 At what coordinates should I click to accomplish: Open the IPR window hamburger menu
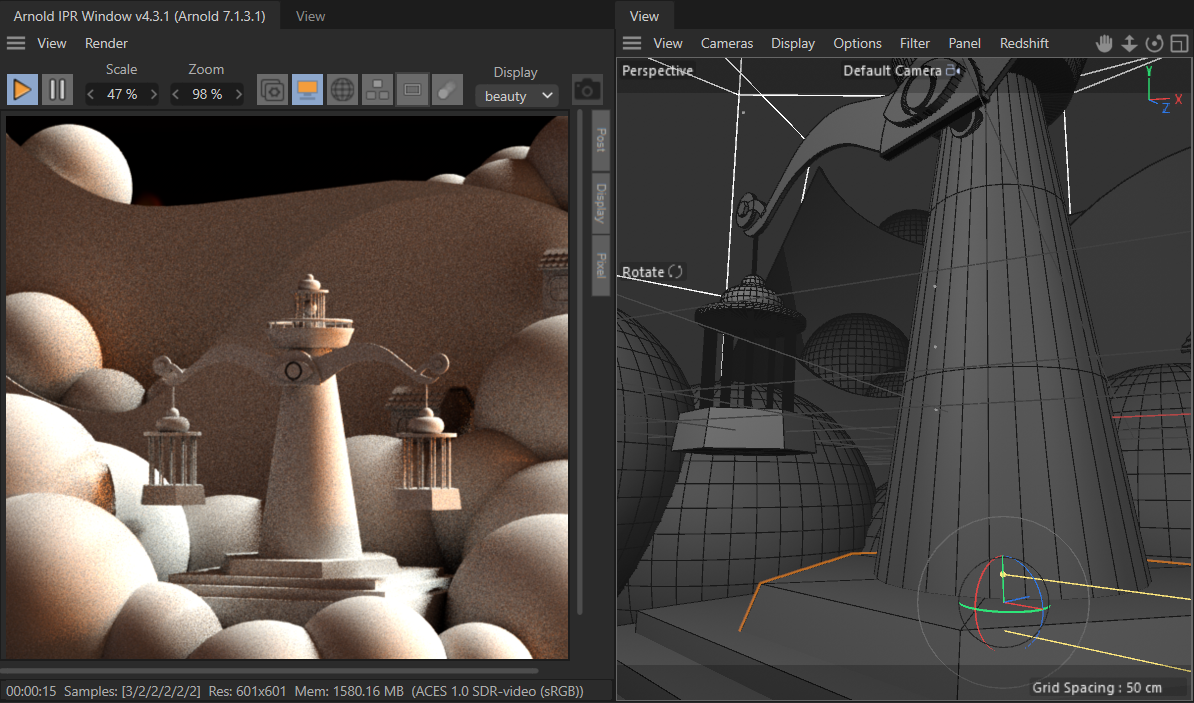click(16, 43)
